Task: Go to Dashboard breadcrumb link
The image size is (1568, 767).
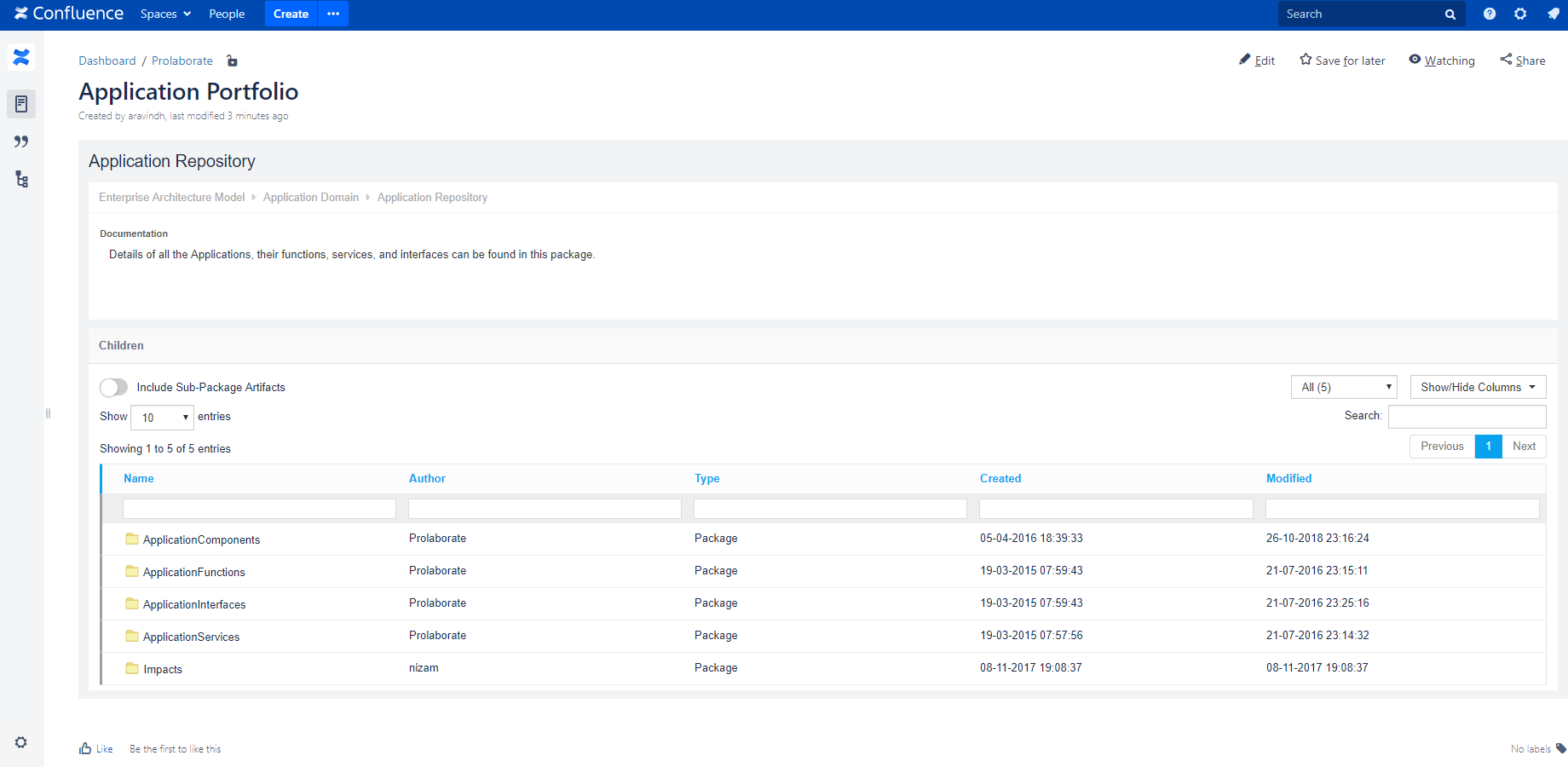Action: (107, 61)
